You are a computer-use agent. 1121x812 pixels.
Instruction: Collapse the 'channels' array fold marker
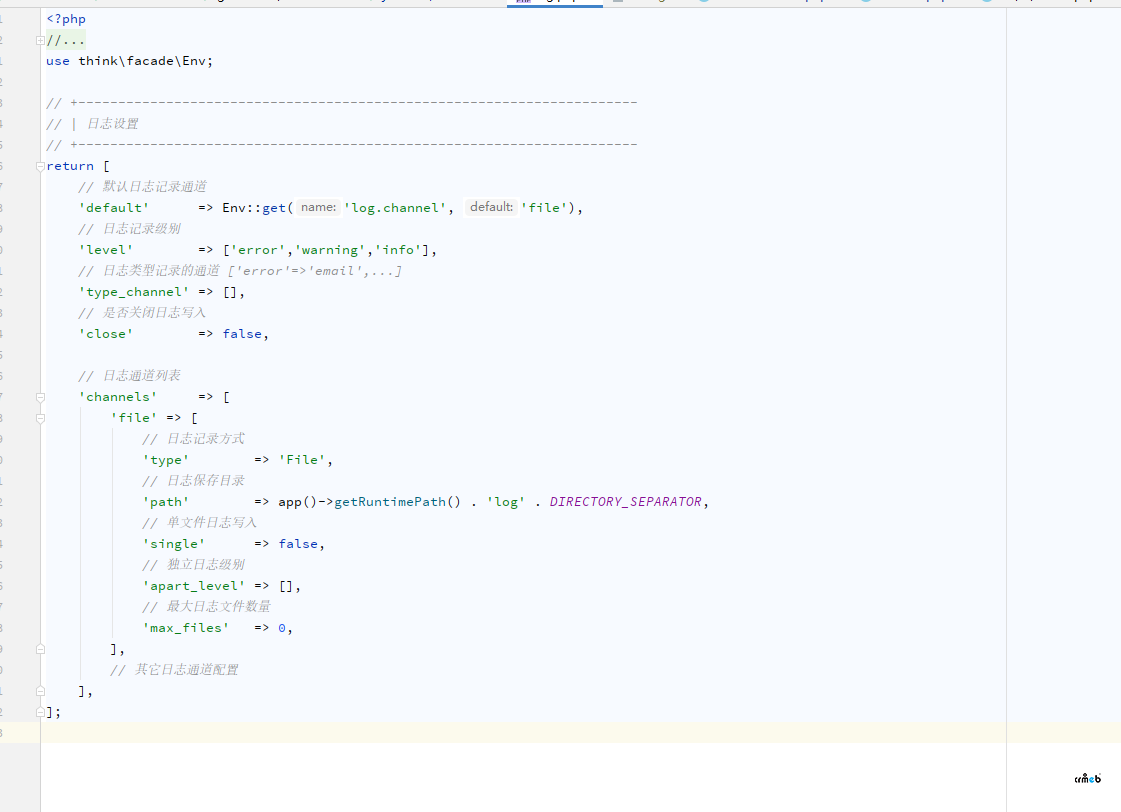point(40,397)
